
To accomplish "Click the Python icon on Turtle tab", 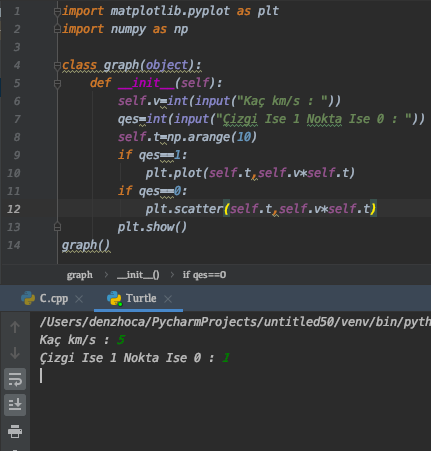I will coord(114,298).
